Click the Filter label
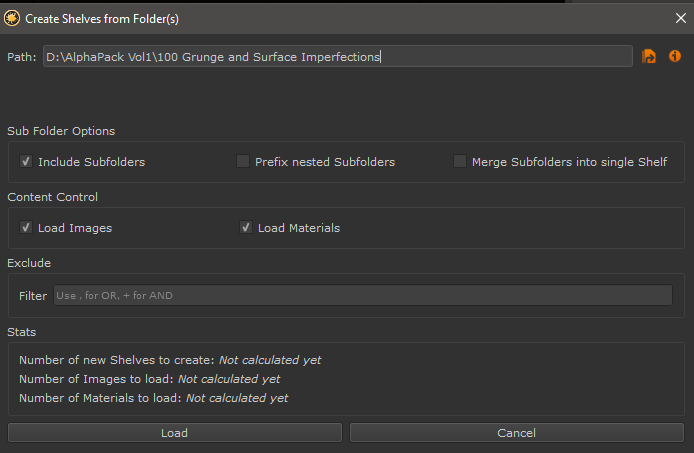Screen dimensions: 694x453 point(33,296)
